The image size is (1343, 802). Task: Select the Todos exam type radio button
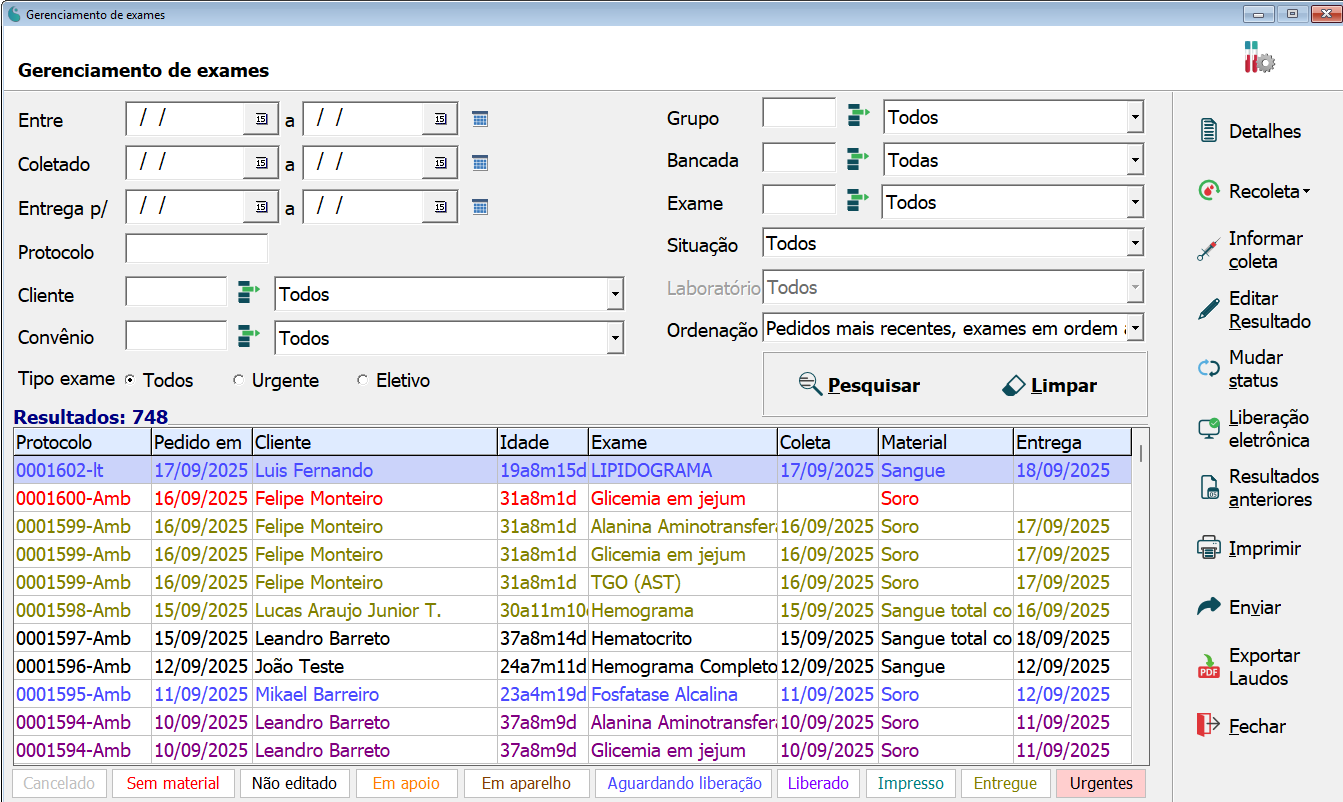[x=130, y=380]
